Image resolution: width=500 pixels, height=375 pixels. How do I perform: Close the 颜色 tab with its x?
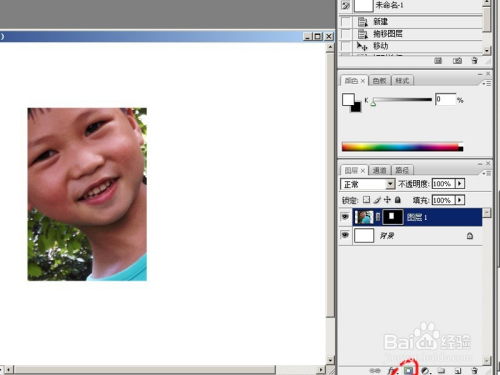(x=363, y=81)
